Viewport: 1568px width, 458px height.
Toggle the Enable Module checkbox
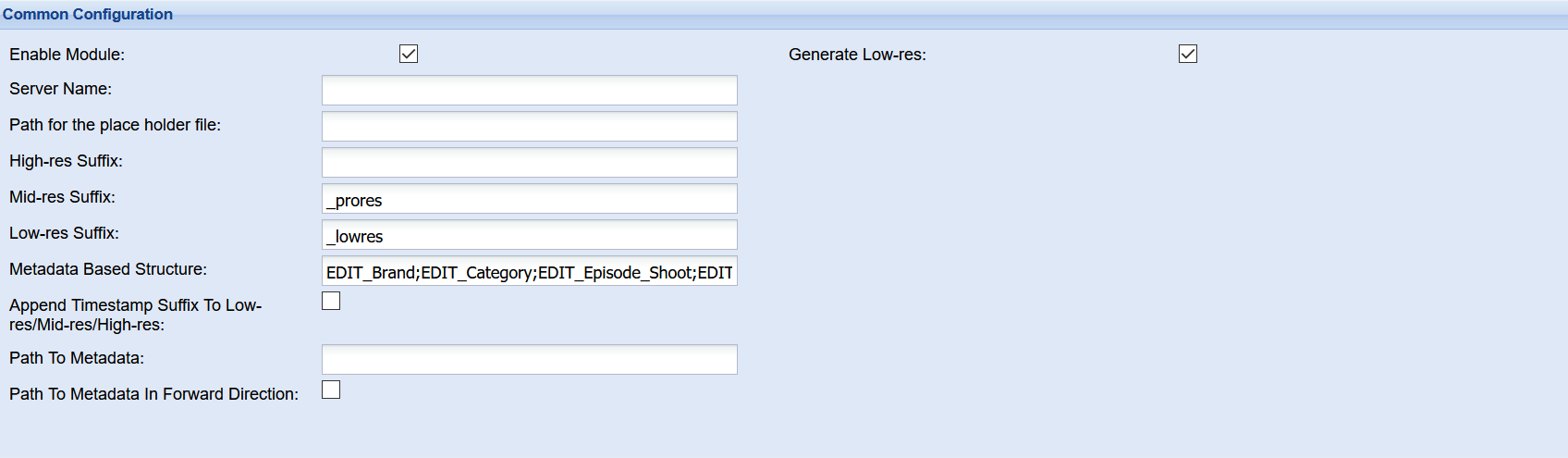(409, 54)
